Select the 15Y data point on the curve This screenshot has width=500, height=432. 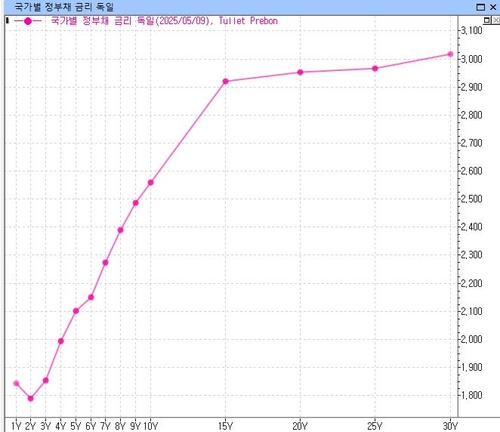click(226, 81)
